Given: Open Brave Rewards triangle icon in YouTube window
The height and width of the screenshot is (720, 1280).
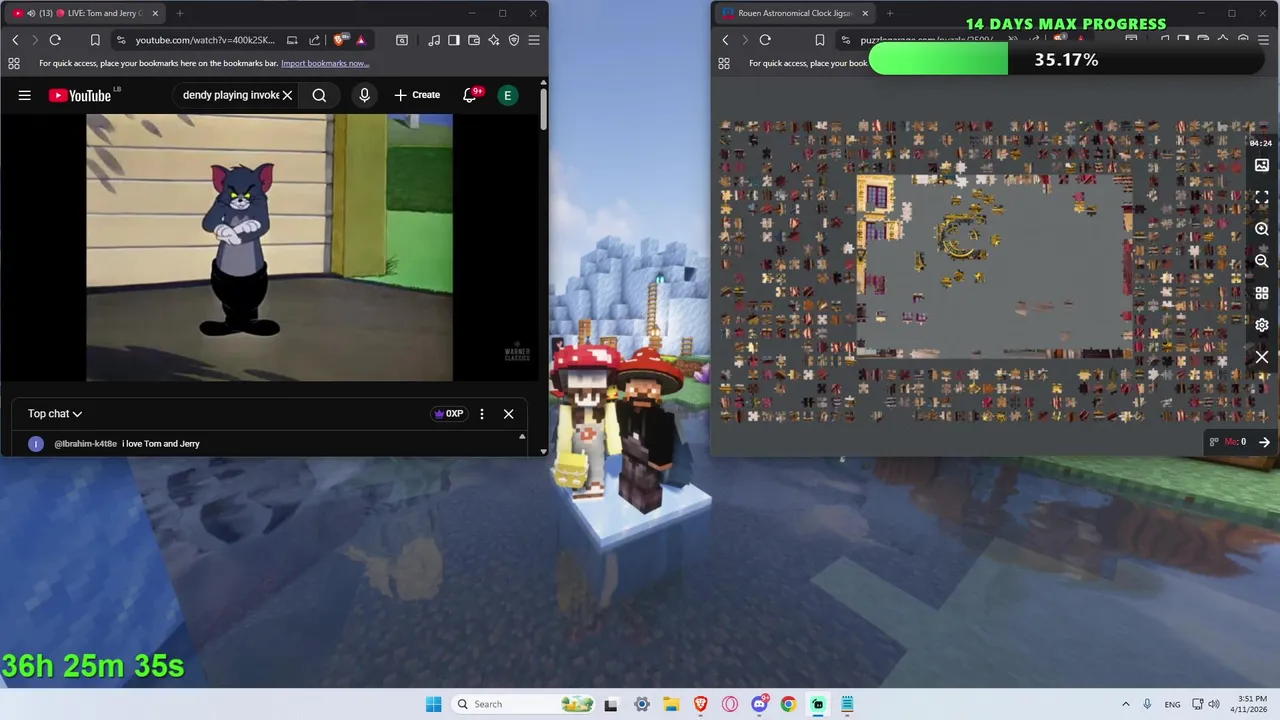Looking at the screenshot, I should coord(361,40).
